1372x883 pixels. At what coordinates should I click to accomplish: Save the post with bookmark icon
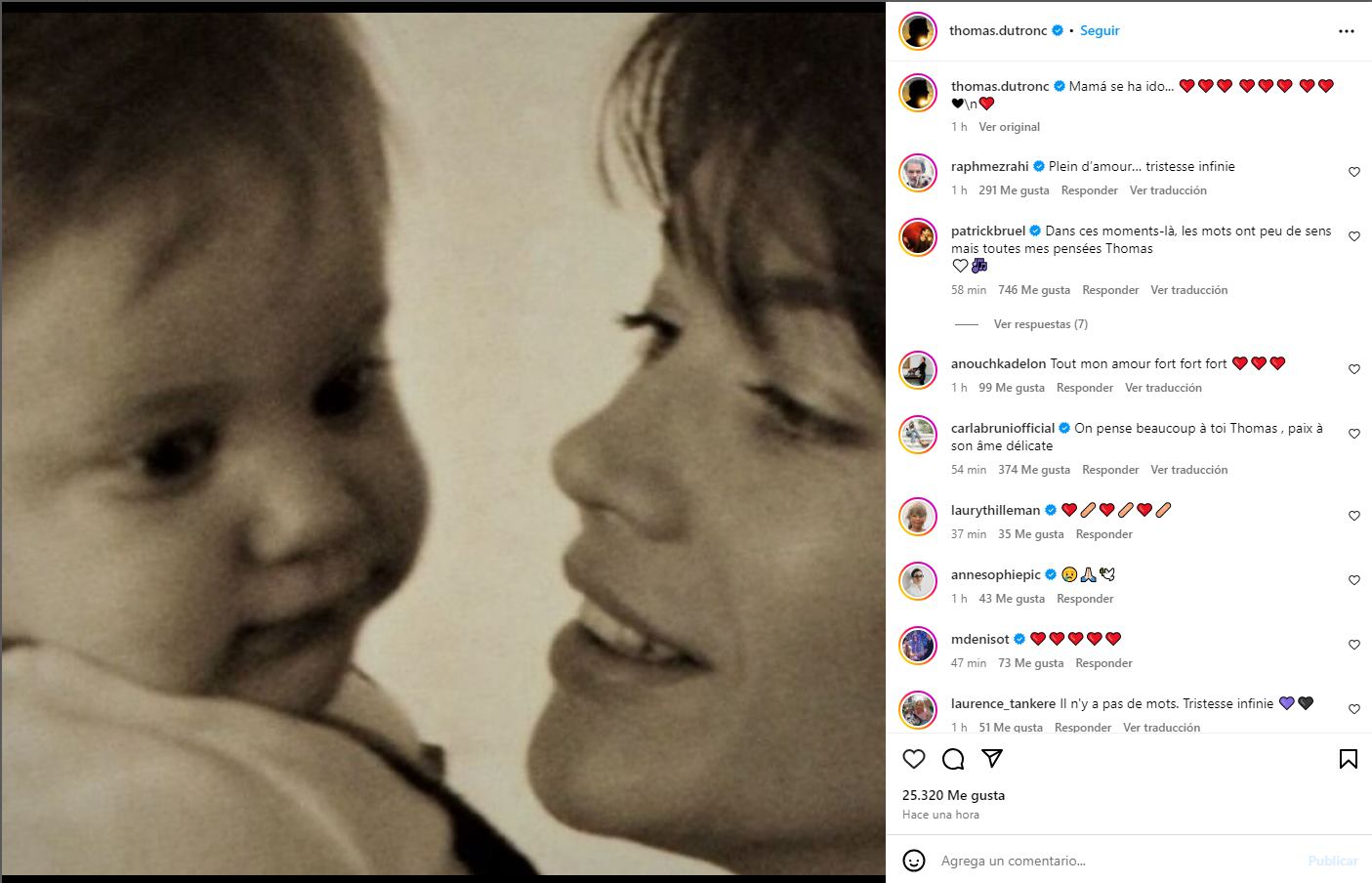[x=1349, y=759]
